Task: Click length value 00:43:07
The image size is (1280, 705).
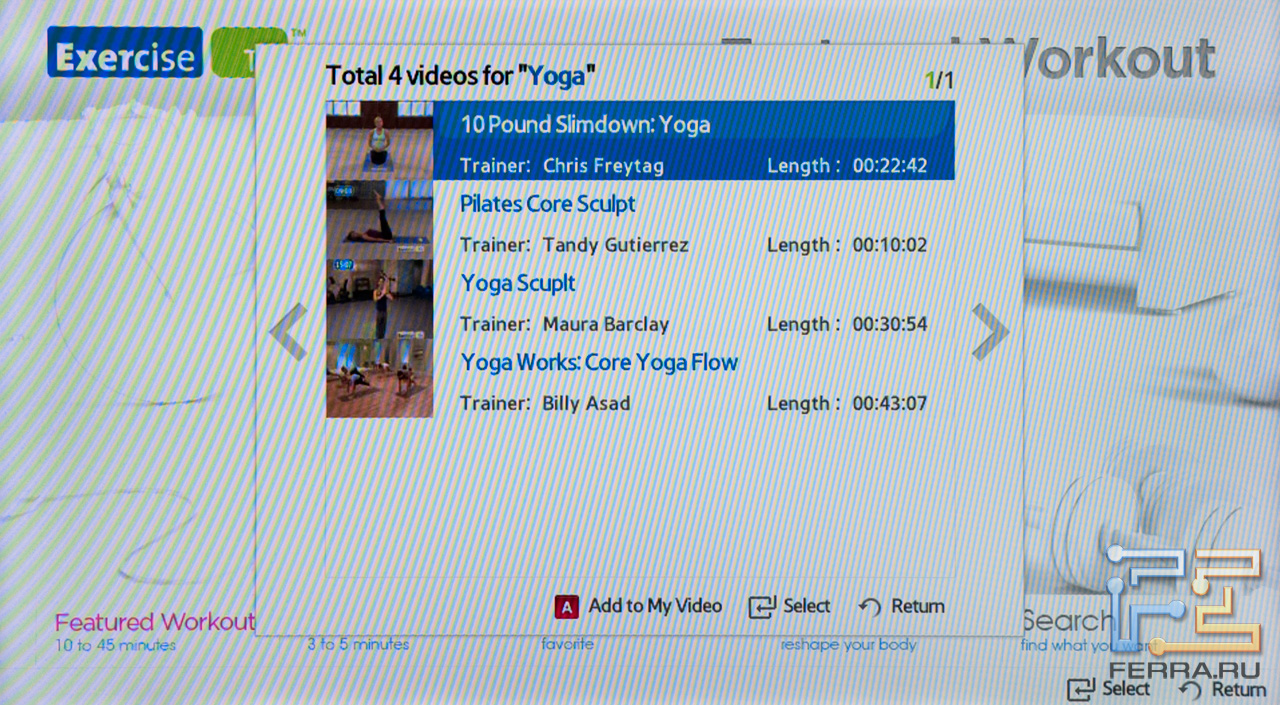Action: (890, 403)
